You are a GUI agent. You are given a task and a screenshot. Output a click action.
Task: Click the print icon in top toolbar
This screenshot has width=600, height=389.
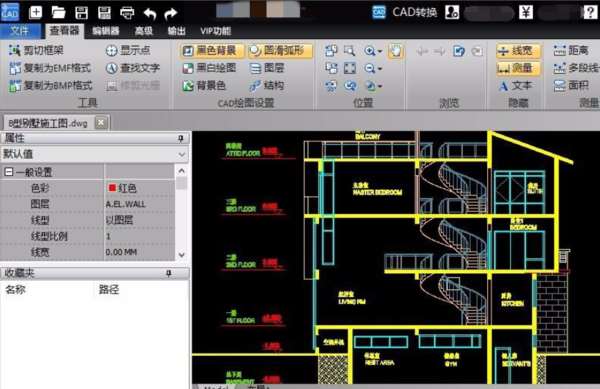(x=127, y=13)
